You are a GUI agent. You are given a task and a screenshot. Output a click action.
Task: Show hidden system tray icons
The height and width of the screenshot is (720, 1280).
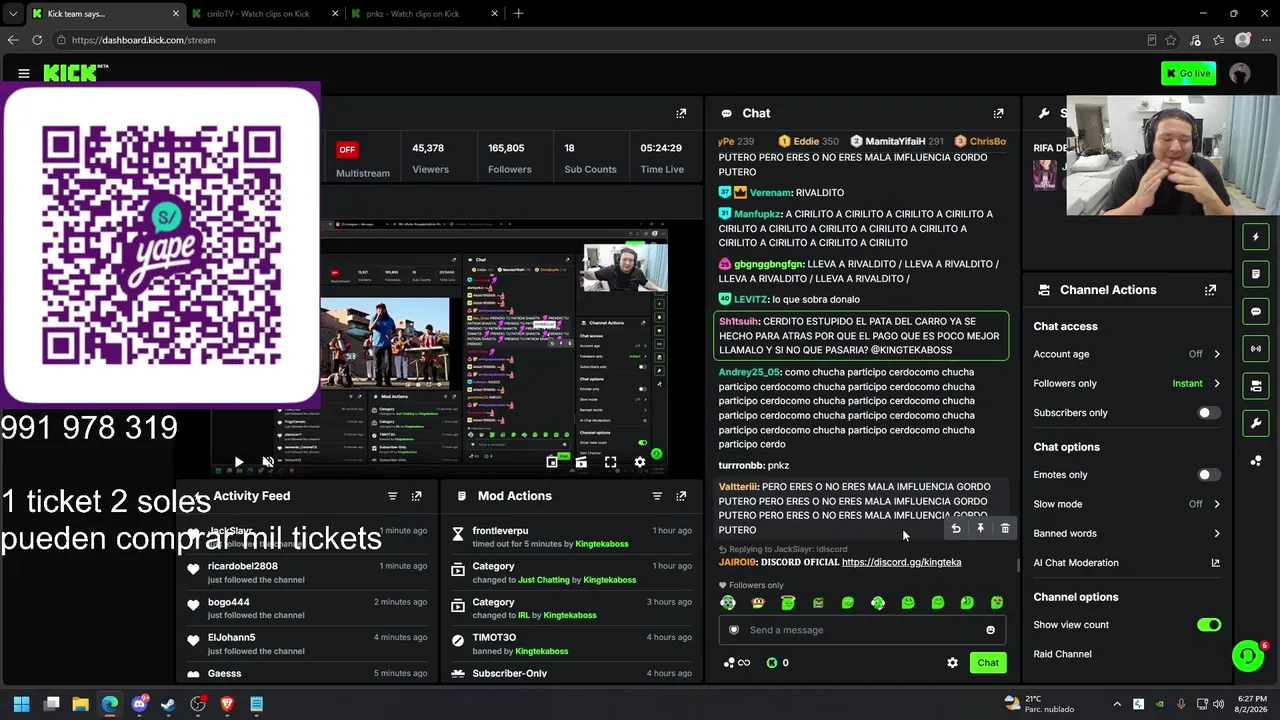(1117, 704)
